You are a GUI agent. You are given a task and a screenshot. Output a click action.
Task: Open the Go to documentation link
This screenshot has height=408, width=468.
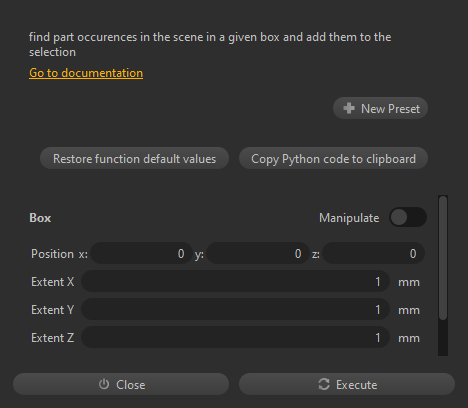[86, 73]
